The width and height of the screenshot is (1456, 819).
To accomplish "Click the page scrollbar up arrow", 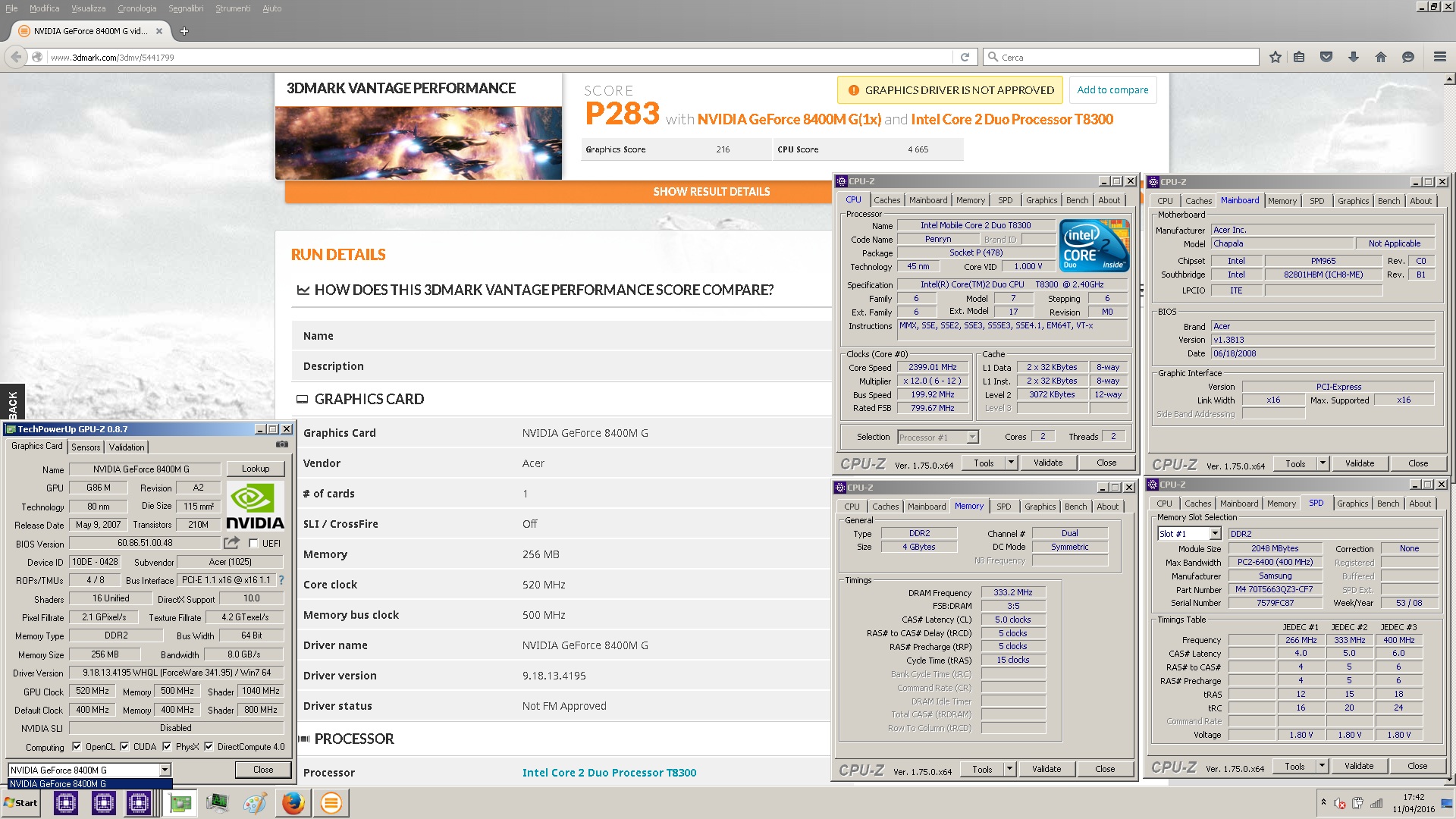I will 1450,79.
